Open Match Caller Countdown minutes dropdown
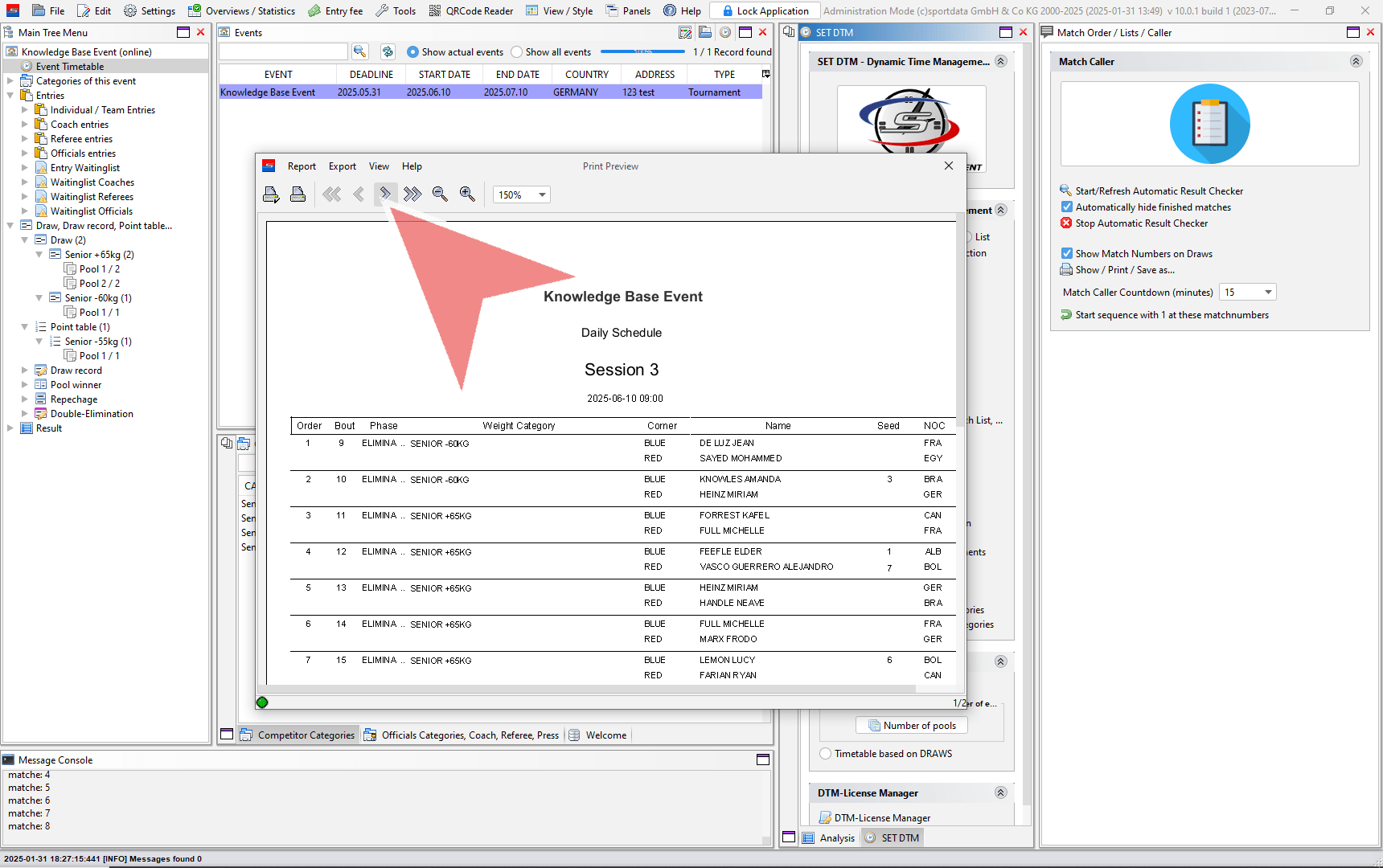 1268,293
